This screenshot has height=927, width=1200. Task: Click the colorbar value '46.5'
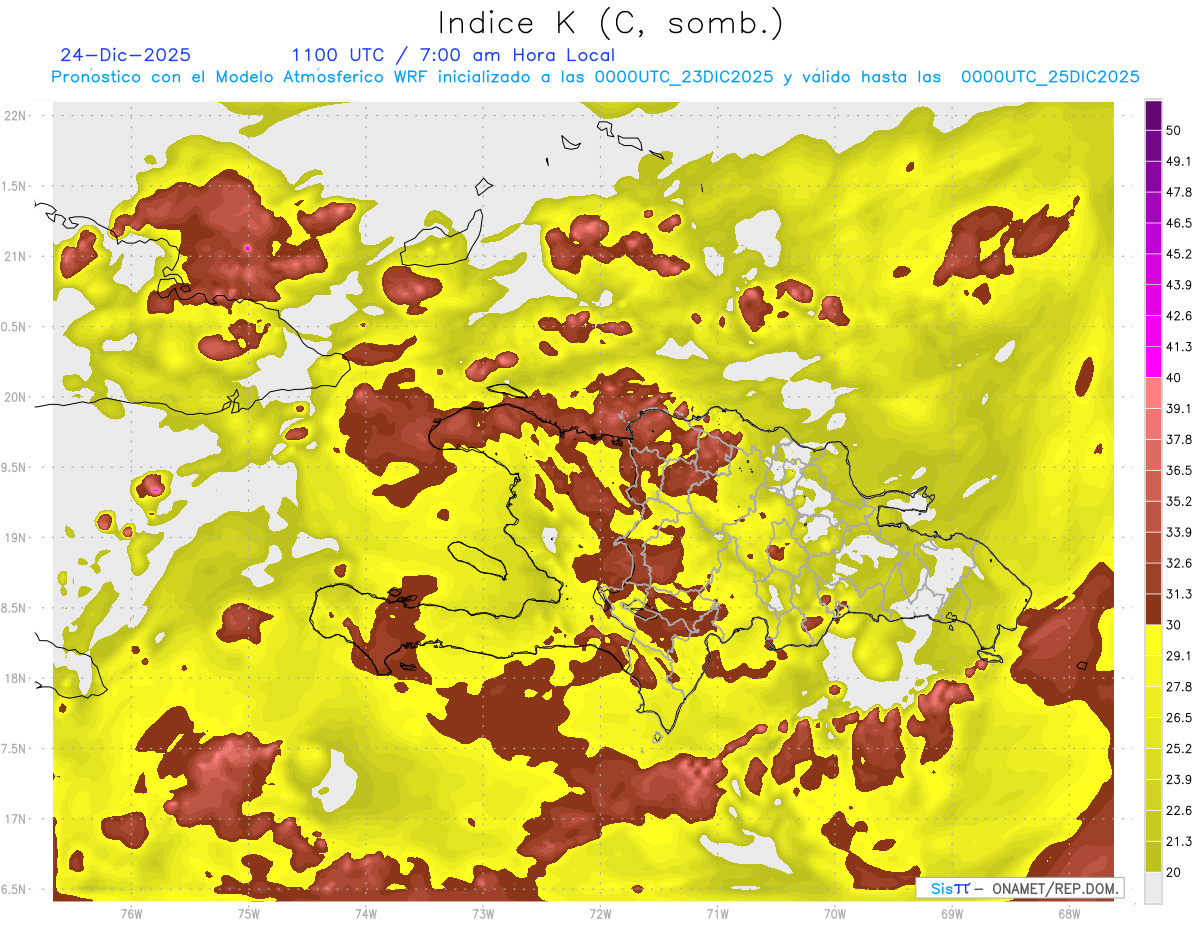pyautogui.click(x=1179, y=223)
